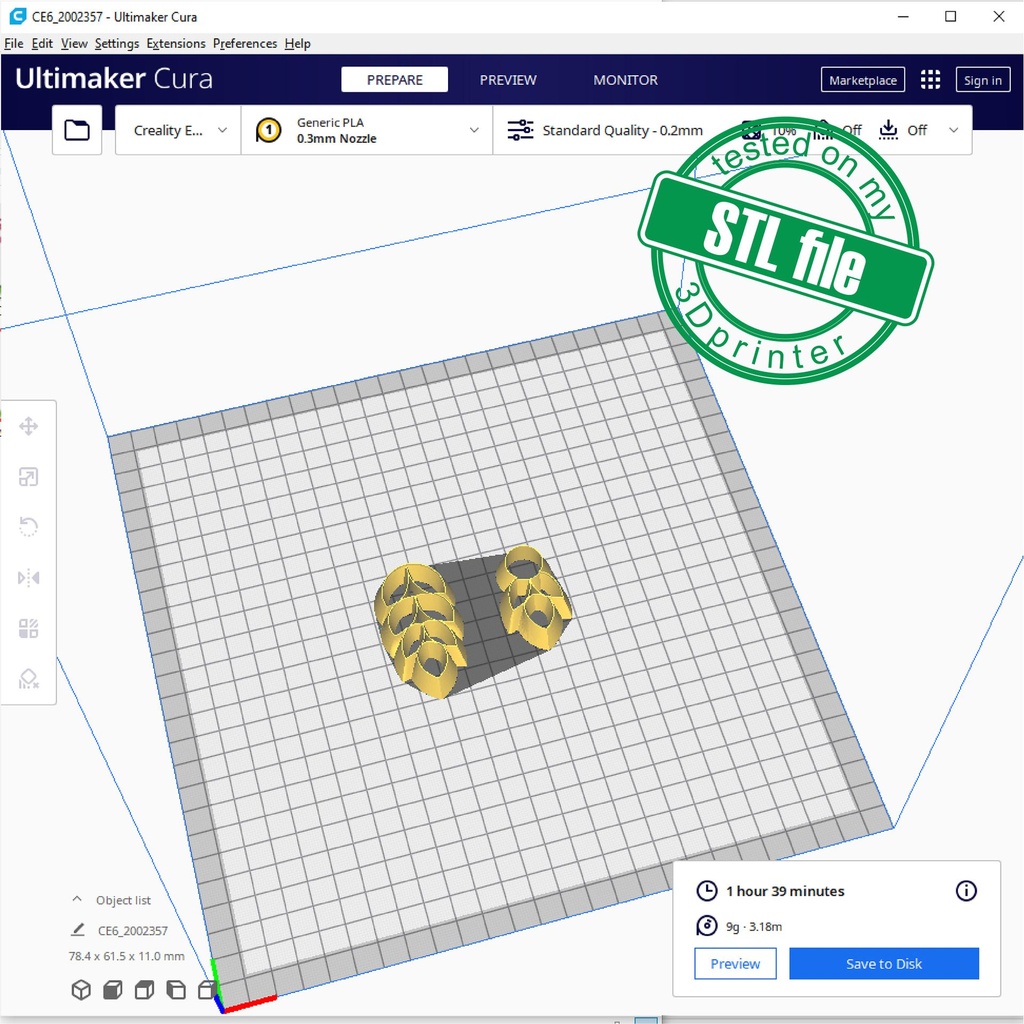Click the Marketplace button

pyautogui.click(x=862, y=80)
